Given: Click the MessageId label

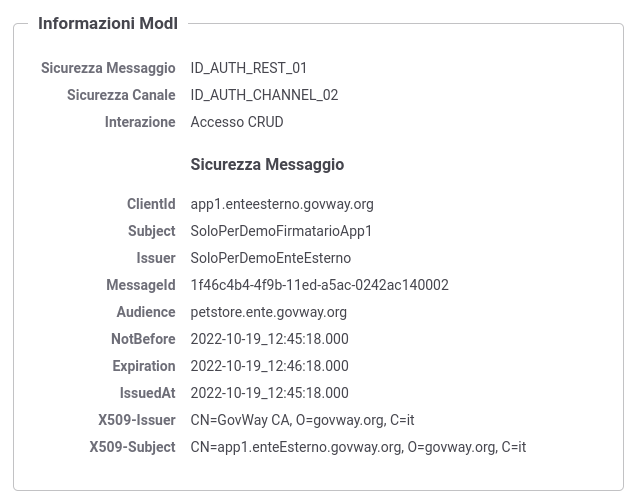Looking at the screenshot, I should click(x=141, y=285).
